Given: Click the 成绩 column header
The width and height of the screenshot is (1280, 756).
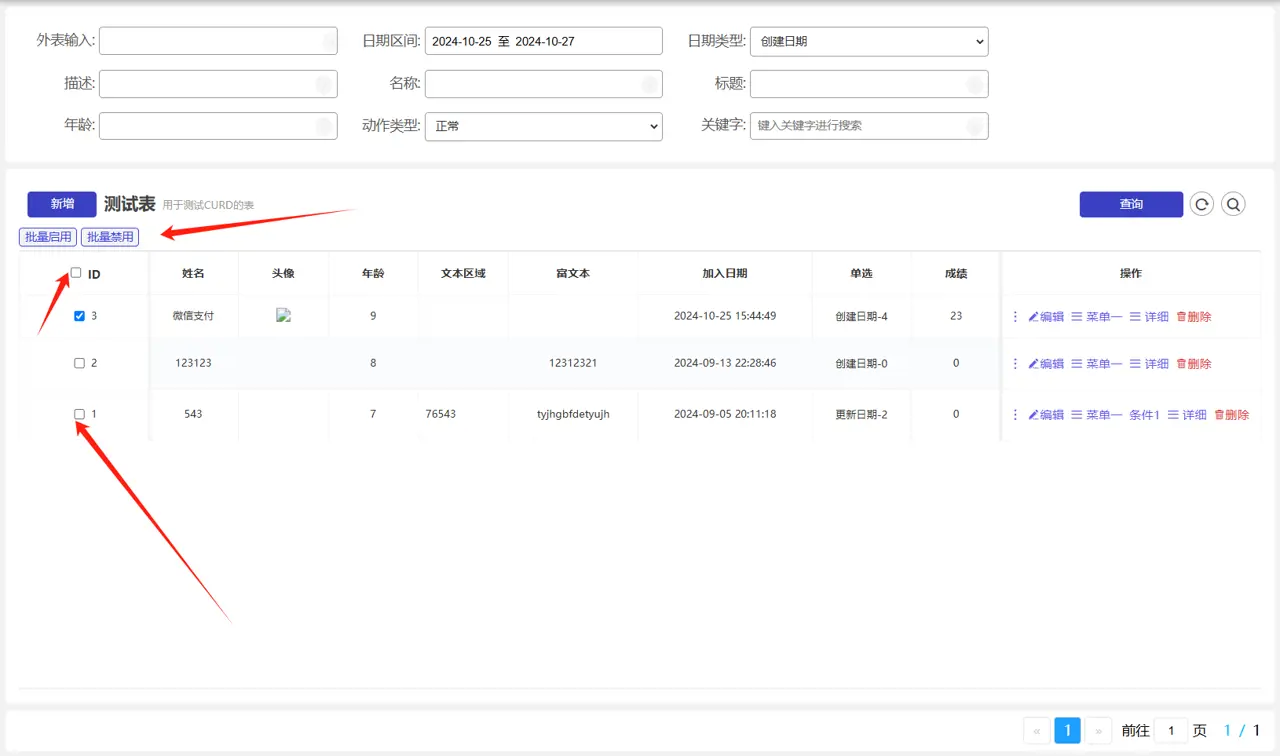Looking at the screenshot, I should coord(956,273).
